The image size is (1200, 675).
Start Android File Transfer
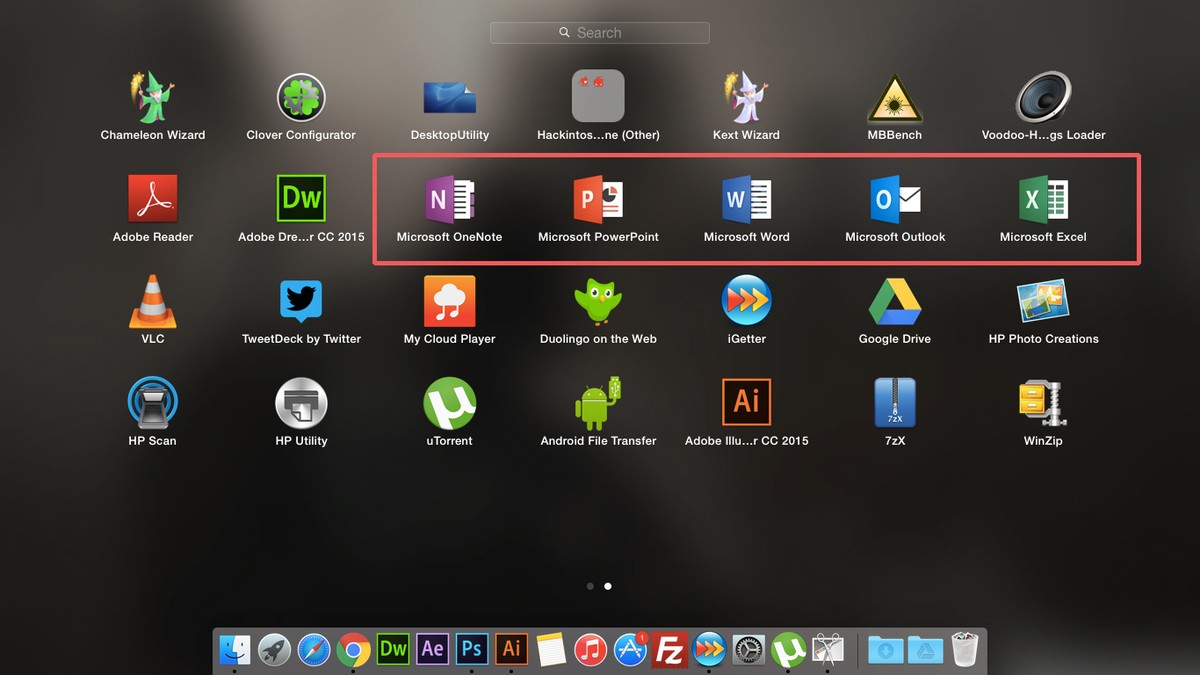point(598,403)
